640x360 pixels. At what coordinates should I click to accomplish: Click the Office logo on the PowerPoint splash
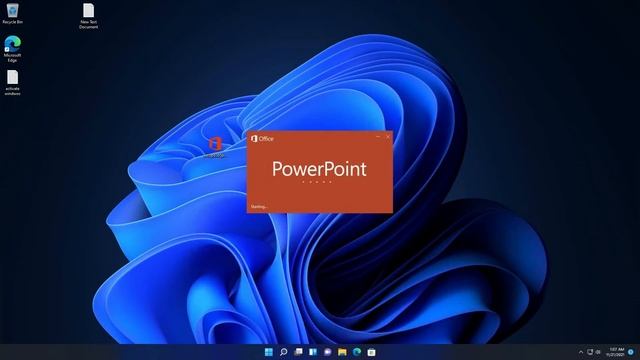click(262, 139)
